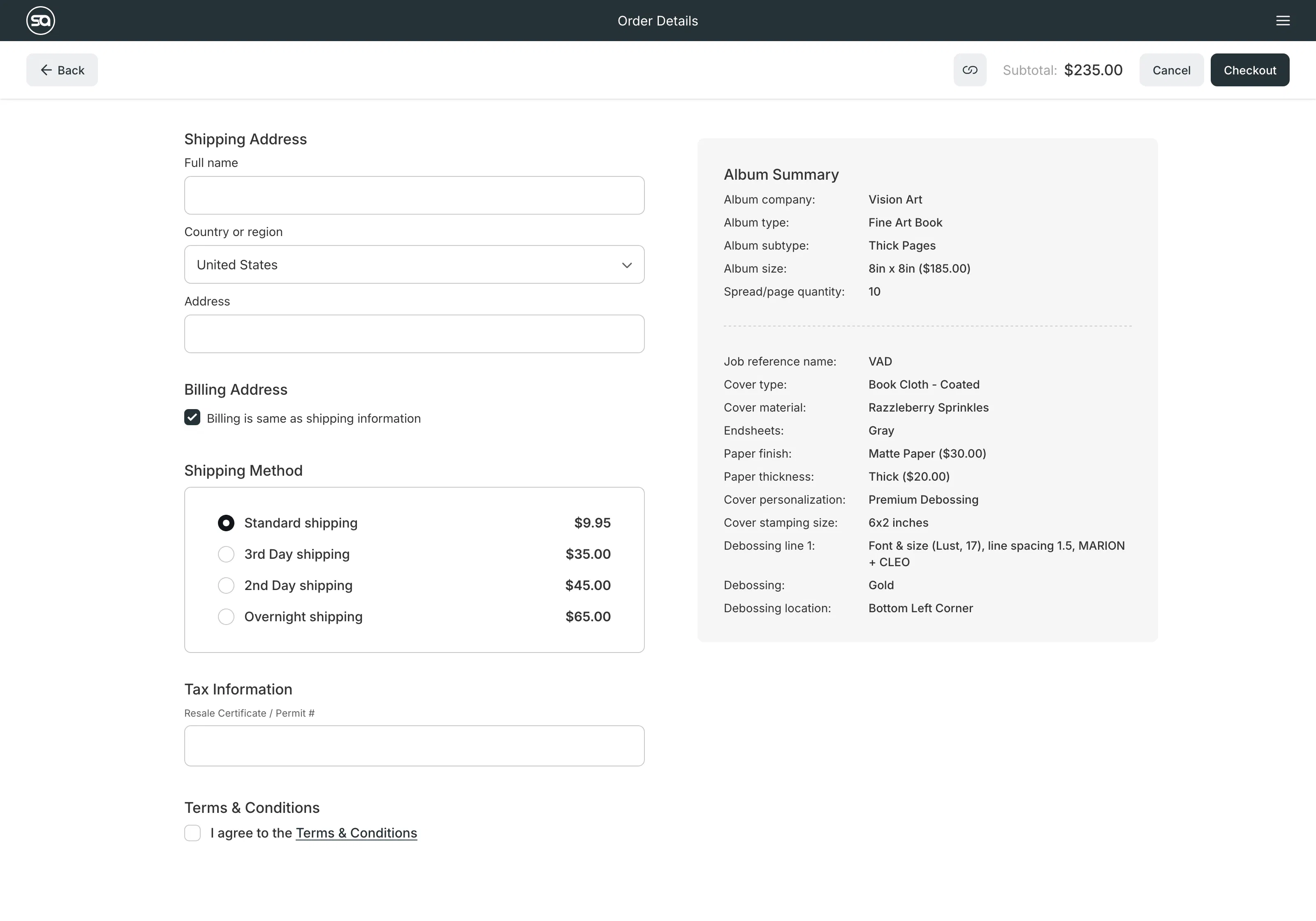Open the Country or region dropdown

click(x=414, y=264)
